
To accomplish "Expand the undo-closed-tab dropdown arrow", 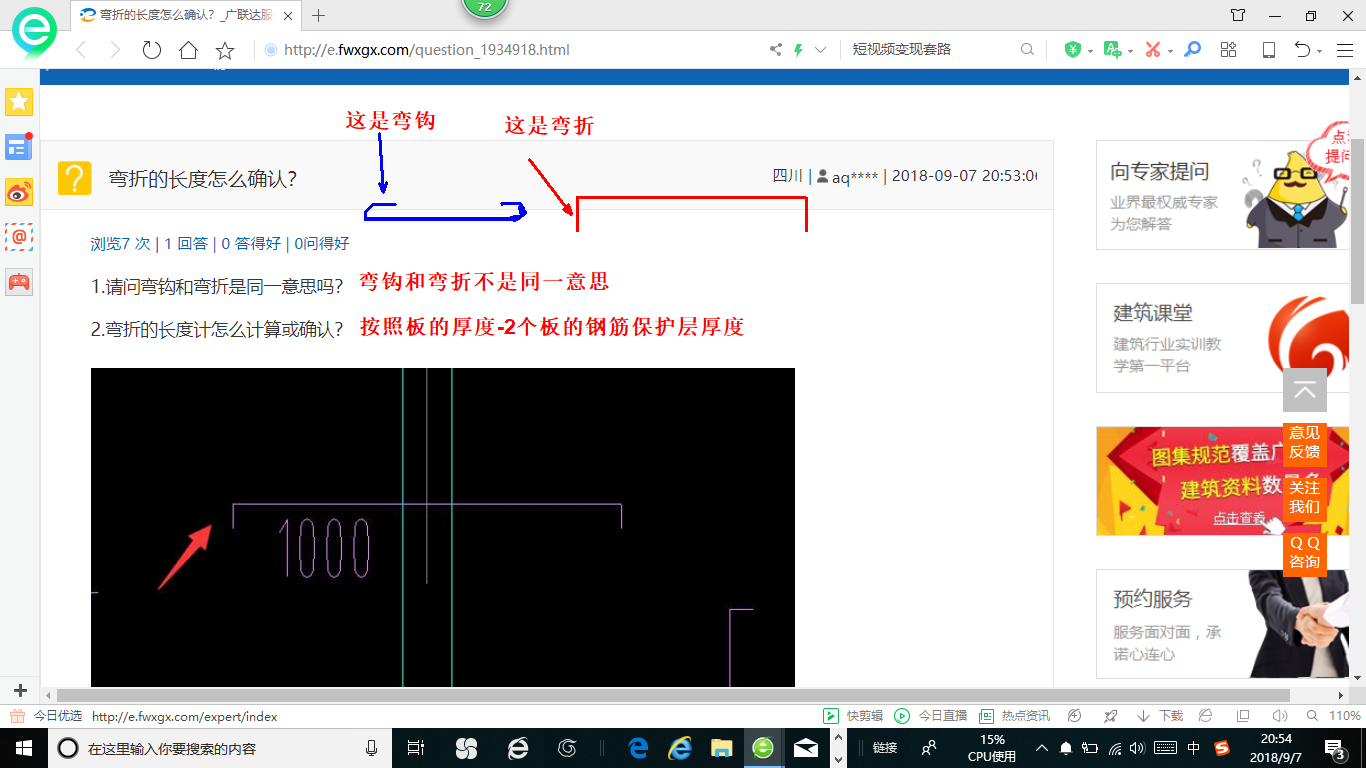I will coord(1319,51).
